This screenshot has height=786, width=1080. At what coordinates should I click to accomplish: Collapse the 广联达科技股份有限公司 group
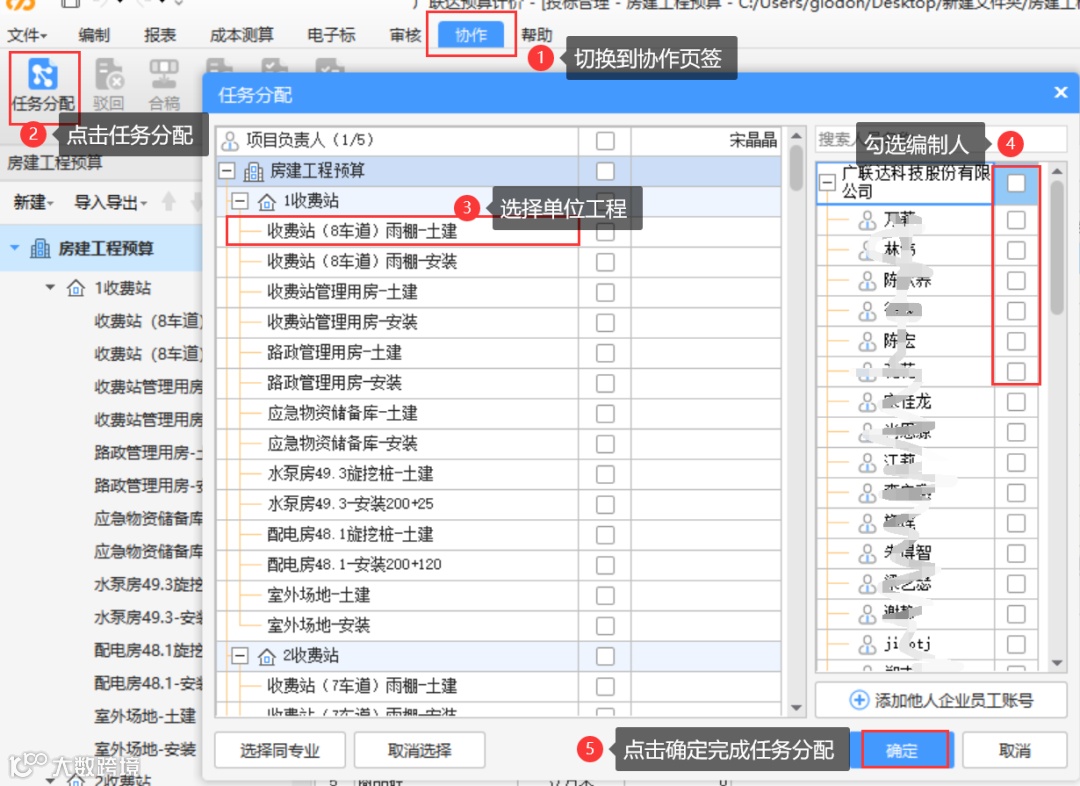(x=828, y=183)
